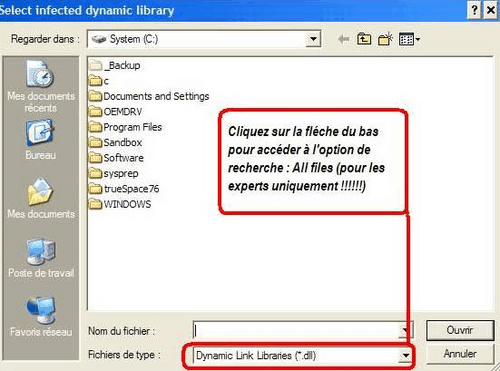This screenshot has width=500, height=371.
Task: Open Favoris réseau in sidebar
Action: click(41, 316)
